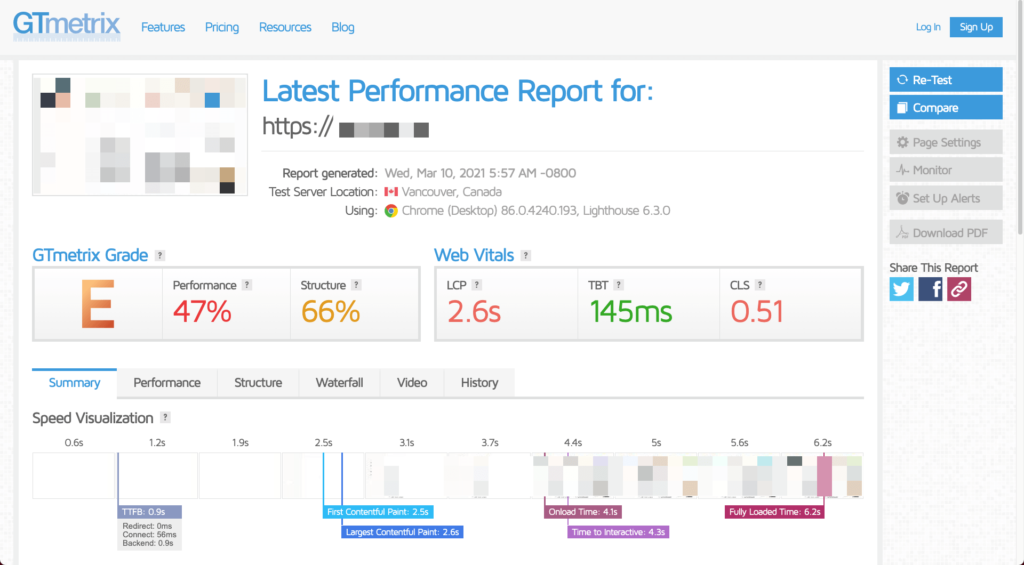This screenshot has height=565, width=1024.
Task: Click the help icon beside LCP
Action: [477, 285]
